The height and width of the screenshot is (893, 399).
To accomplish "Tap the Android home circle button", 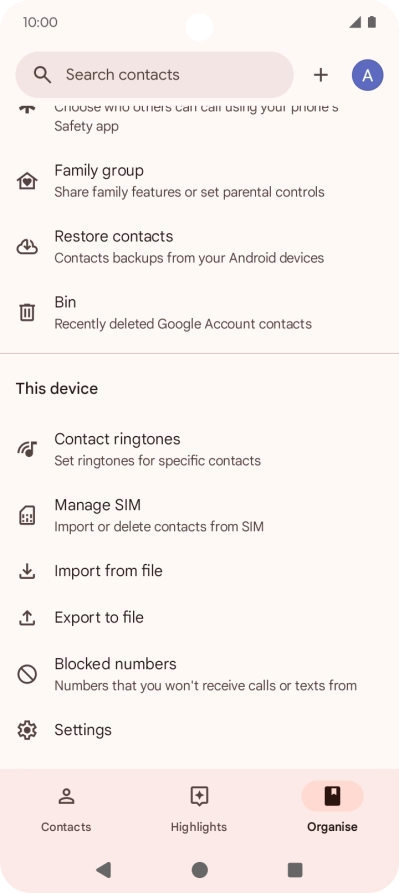I will (x=200, y=870).
